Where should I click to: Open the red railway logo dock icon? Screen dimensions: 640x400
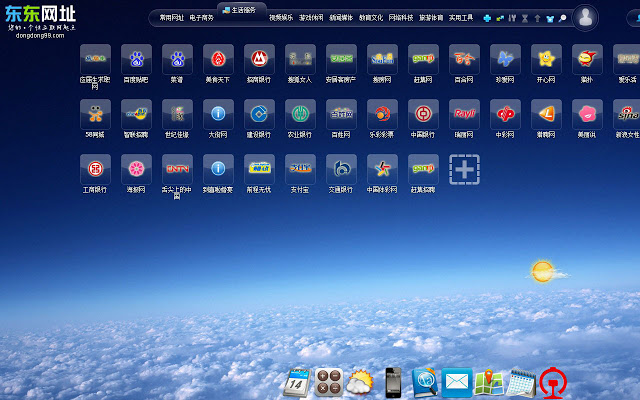point(553,383)
